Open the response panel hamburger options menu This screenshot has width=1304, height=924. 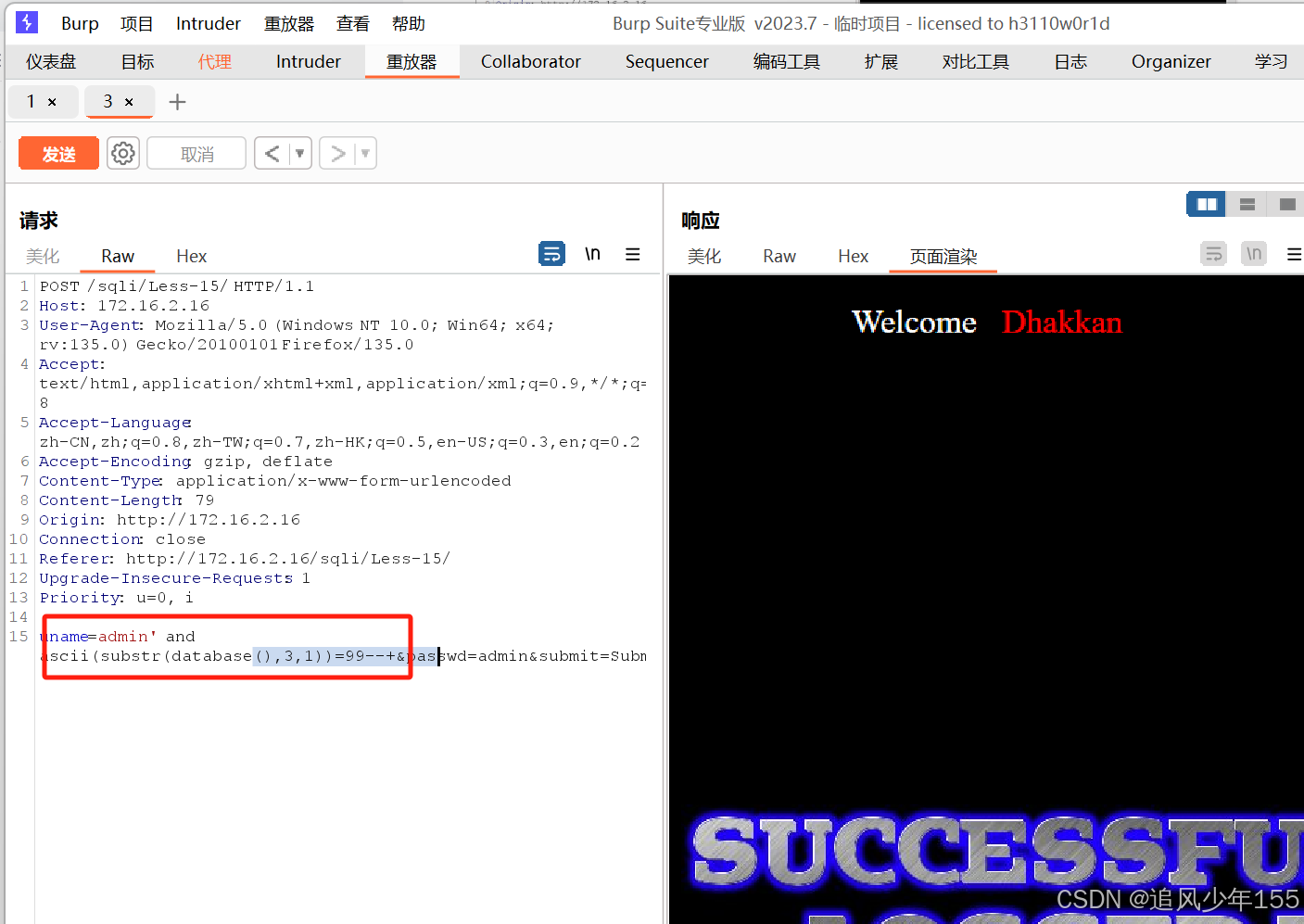point(1295,254)
